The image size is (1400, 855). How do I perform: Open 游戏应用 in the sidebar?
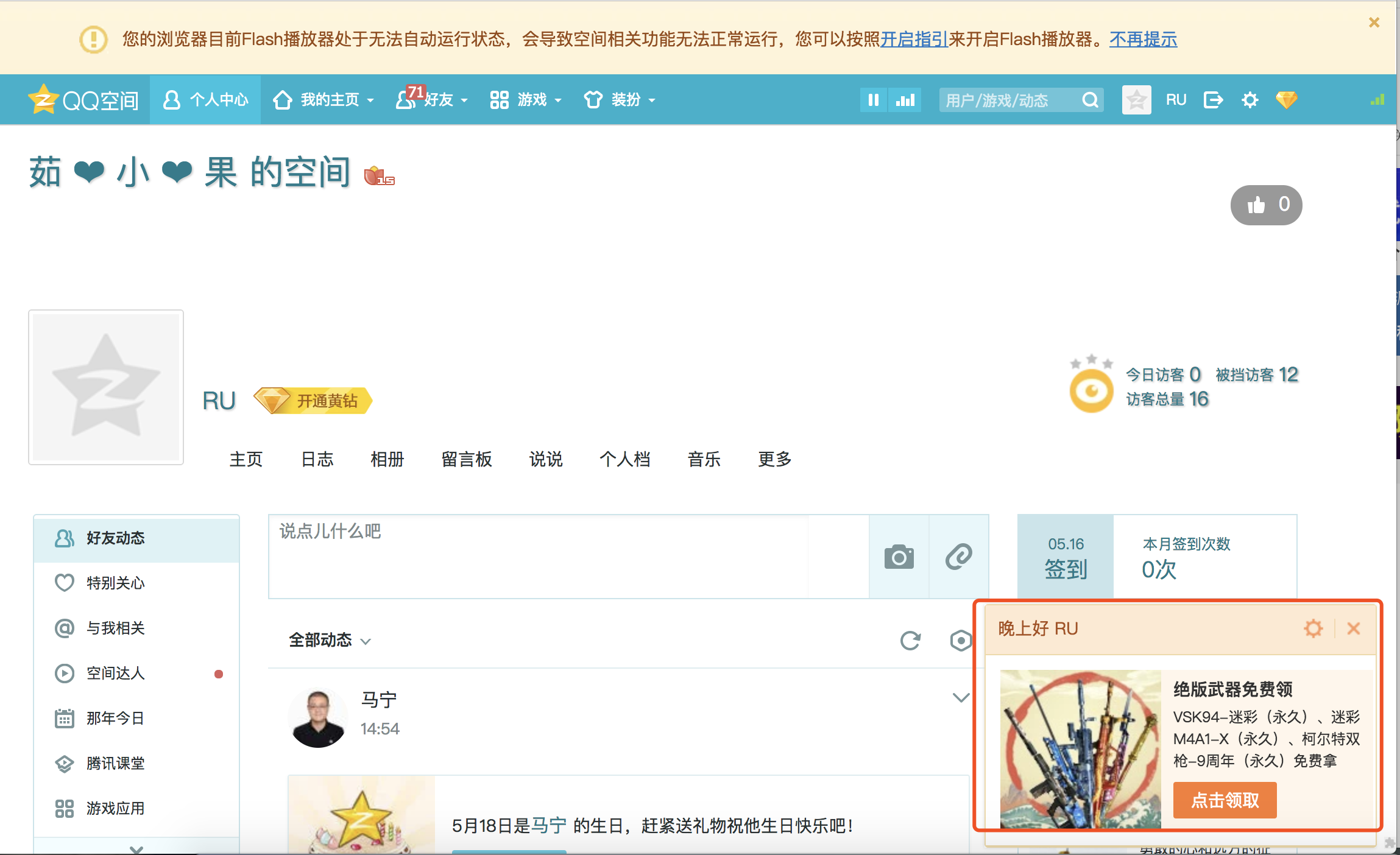[136, 808]
